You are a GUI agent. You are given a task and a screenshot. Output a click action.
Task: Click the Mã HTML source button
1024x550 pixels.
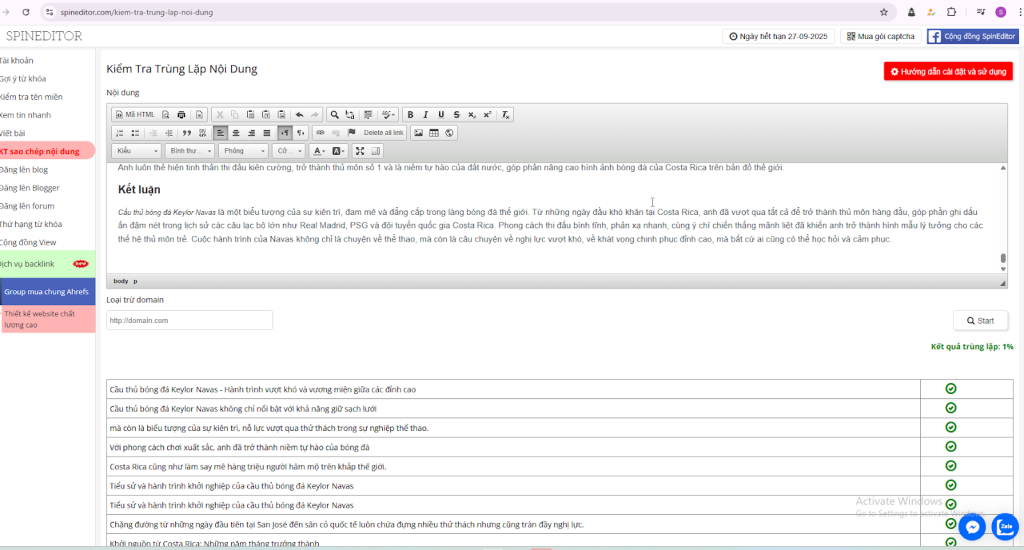point(135,115)
